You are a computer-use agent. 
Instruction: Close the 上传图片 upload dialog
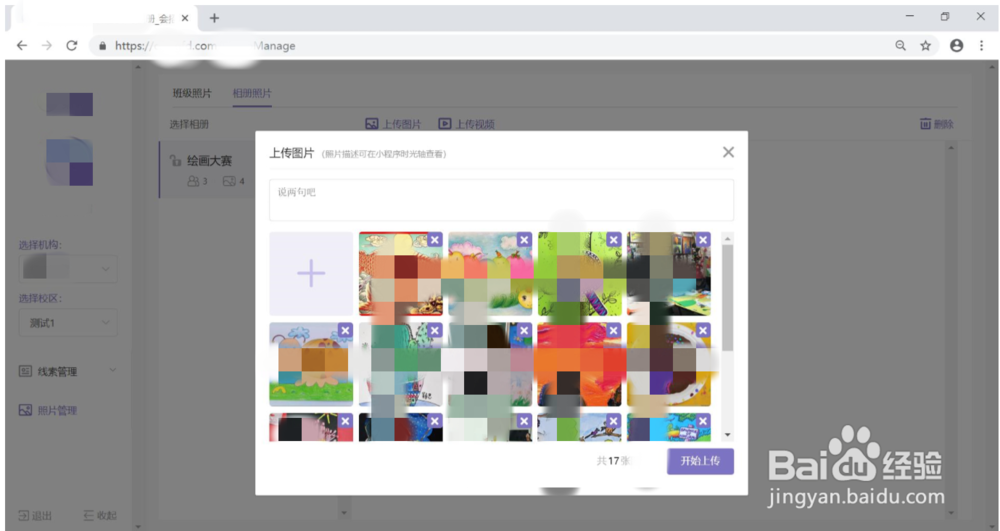(728, 152)
